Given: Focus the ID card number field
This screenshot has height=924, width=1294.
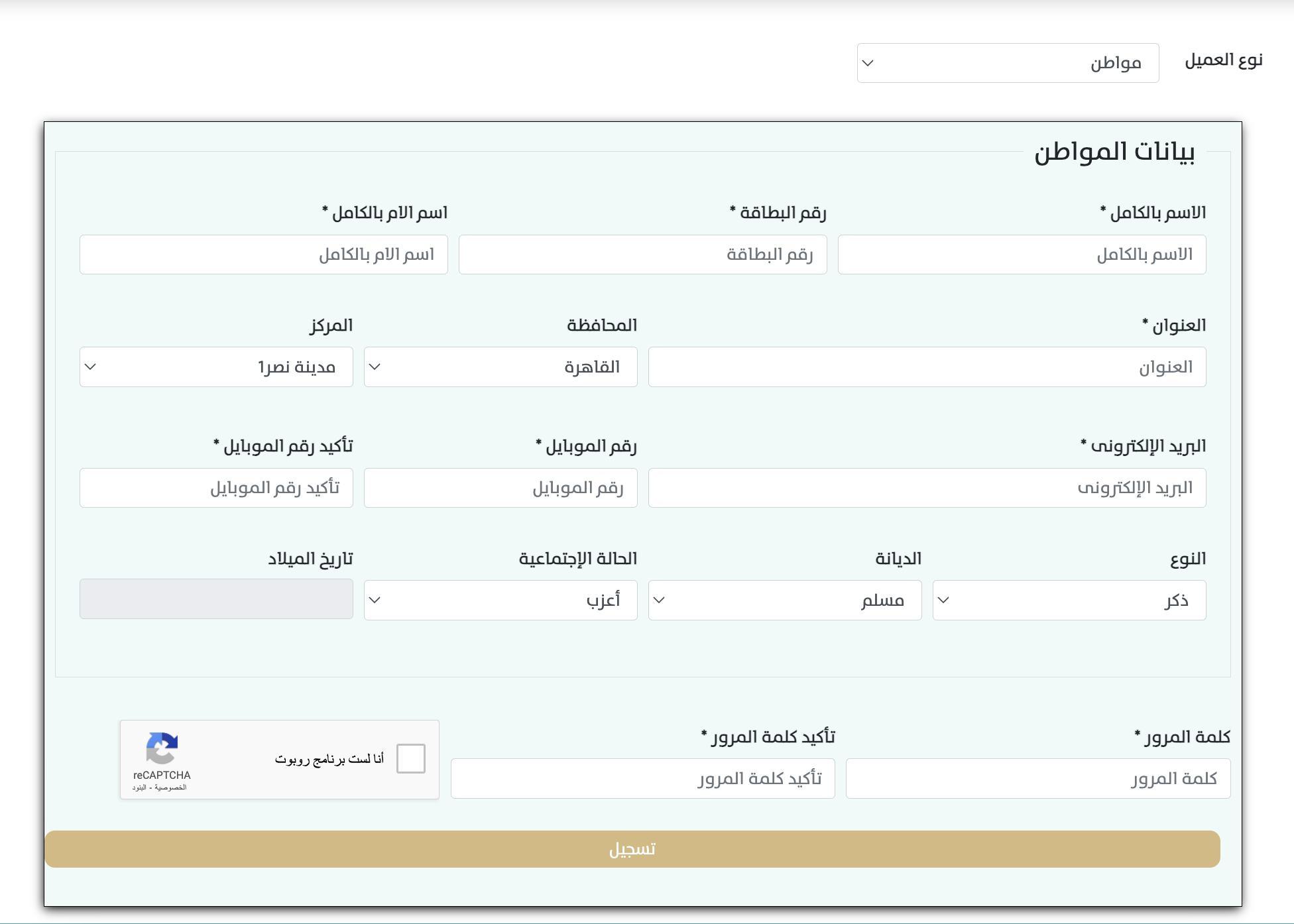Looking at the screenshot, I should tap(642, 255).
